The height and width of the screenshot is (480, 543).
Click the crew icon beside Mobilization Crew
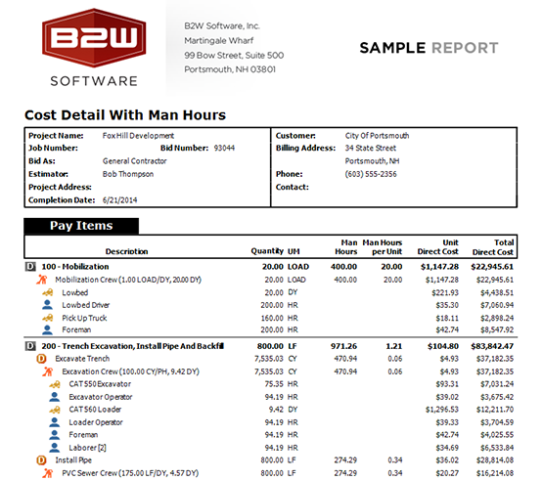[42, 279]
